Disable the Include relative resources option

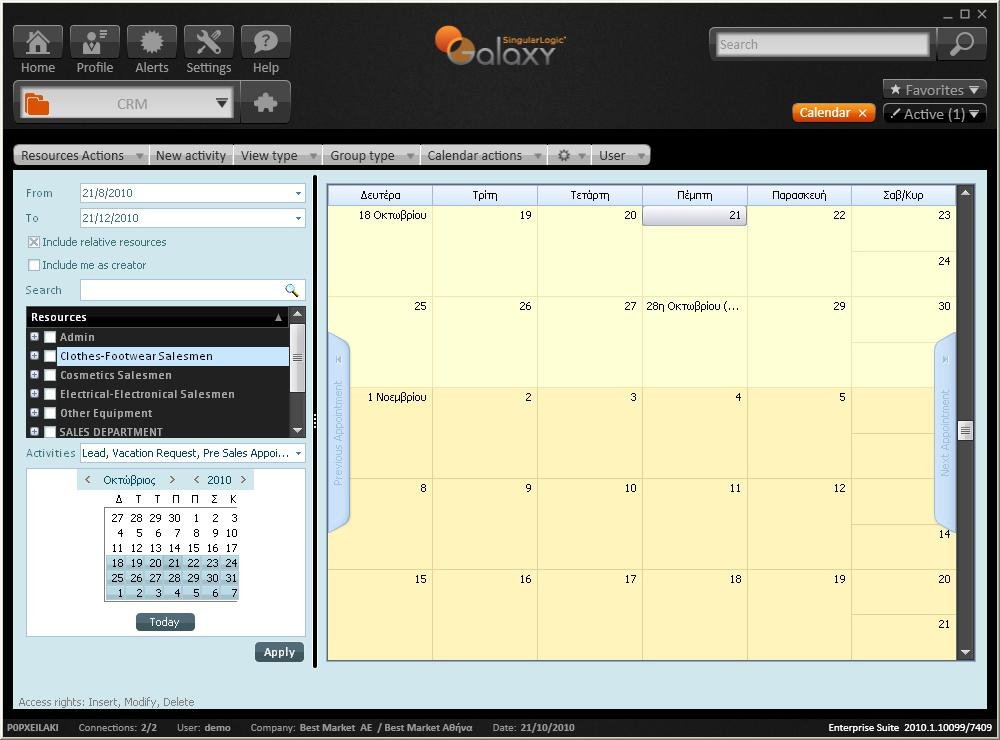[x=31, y=241]
